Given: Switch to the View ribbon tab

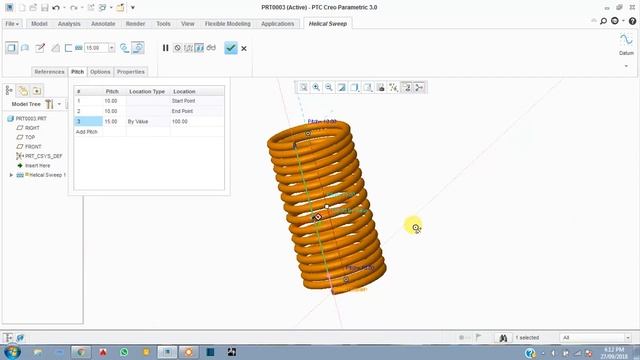Looking at the screenshot, I should [x=188, y=24].
